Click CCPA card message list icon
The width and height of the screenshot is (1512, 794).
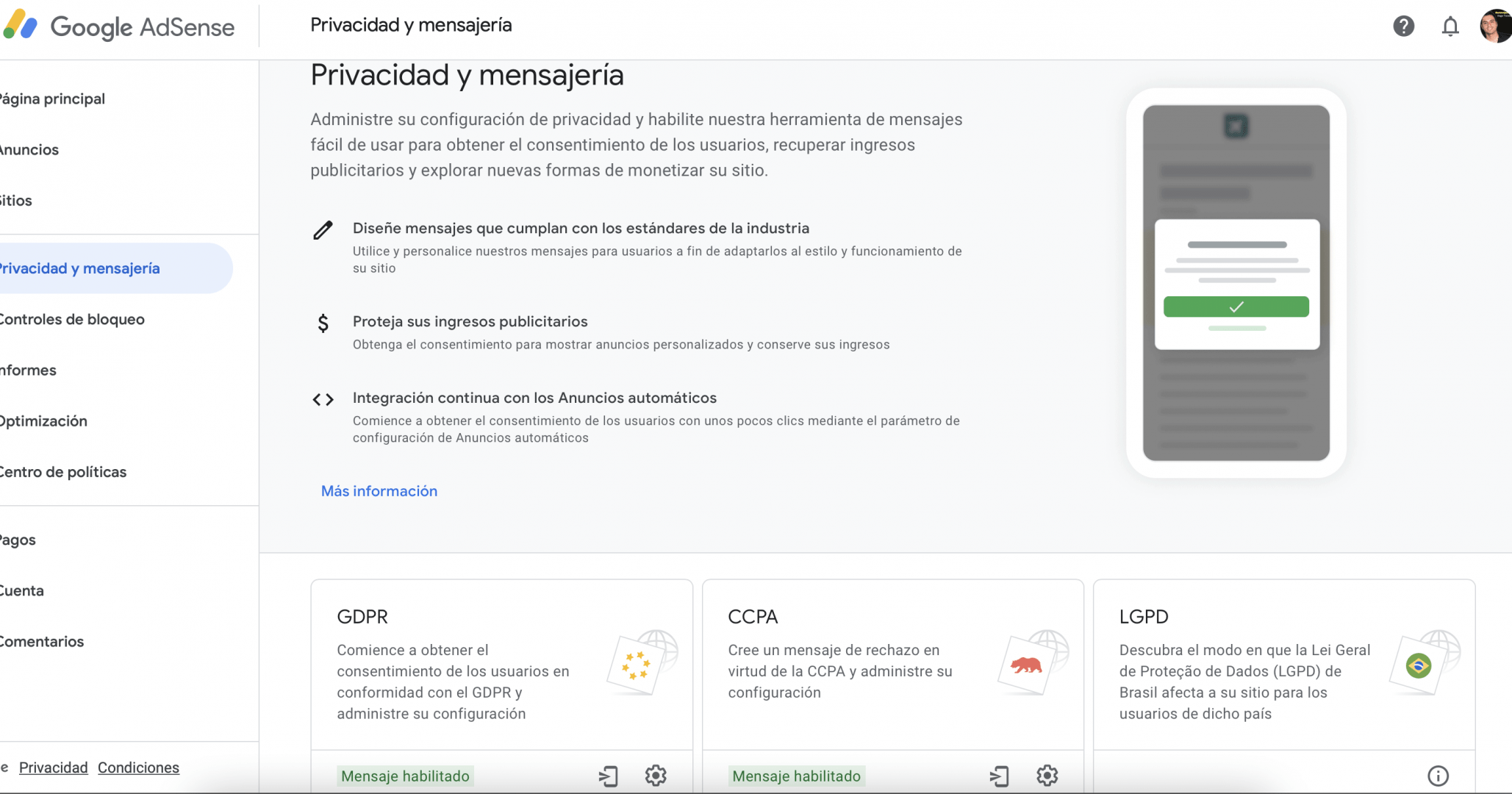1000,776
